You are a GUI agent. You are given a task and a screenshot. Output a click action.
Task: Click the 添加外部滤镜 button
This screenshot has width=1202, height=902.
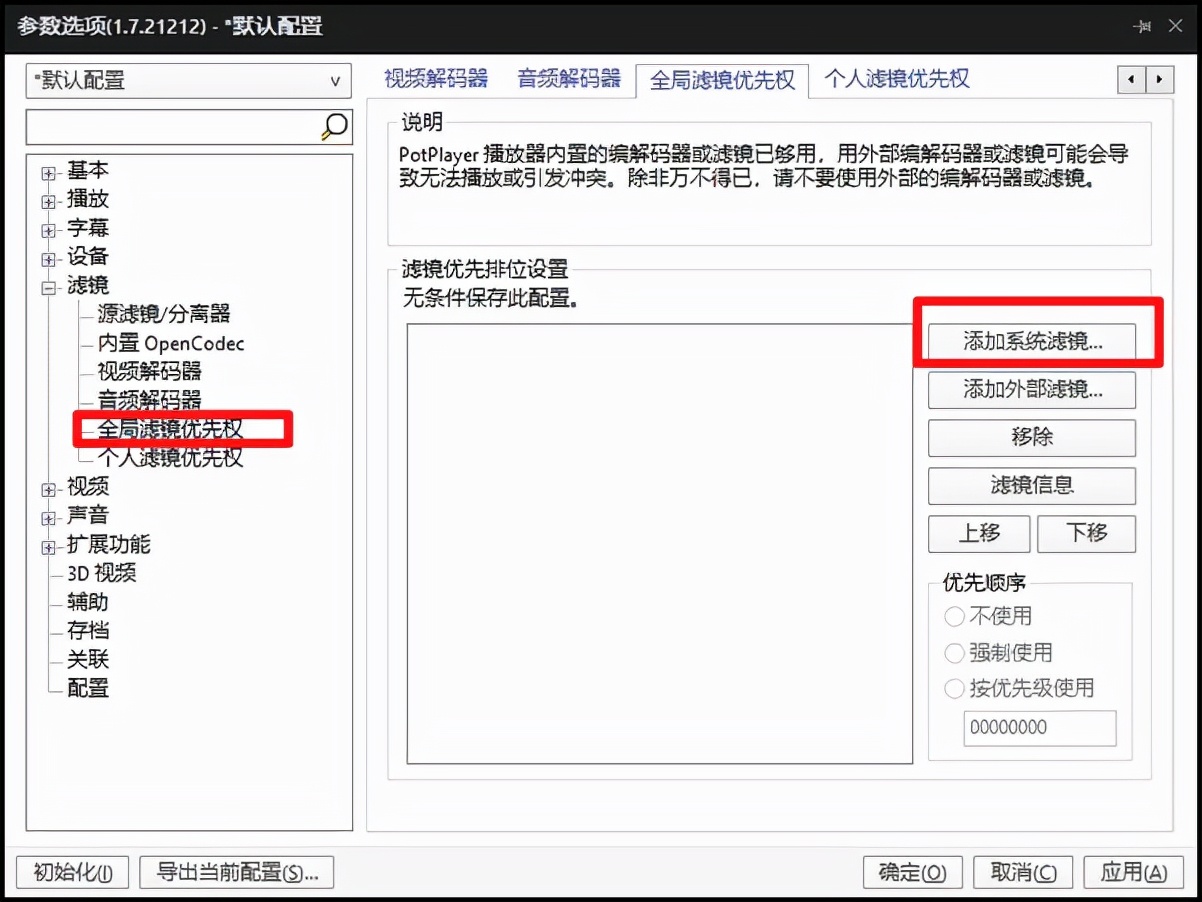coord(1031,390)
